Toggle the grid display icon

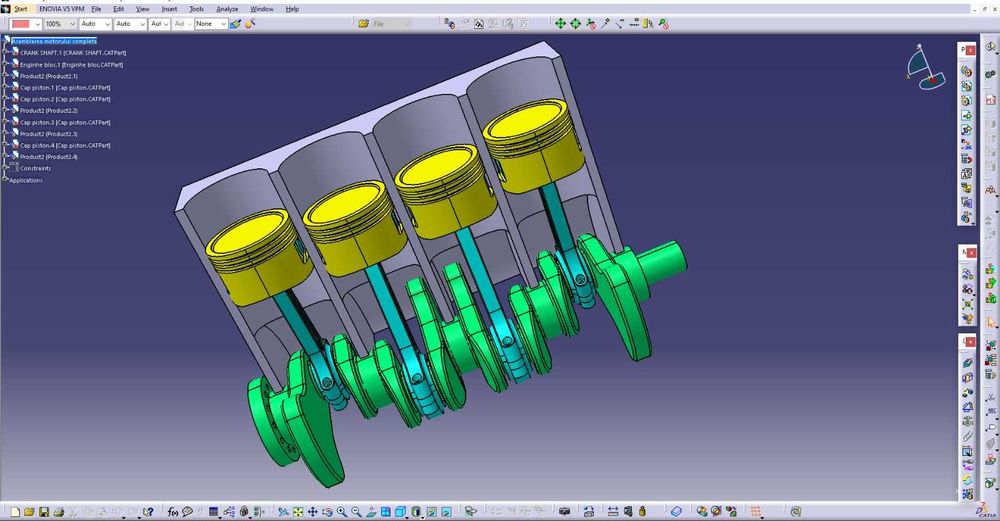click(756, 511)
